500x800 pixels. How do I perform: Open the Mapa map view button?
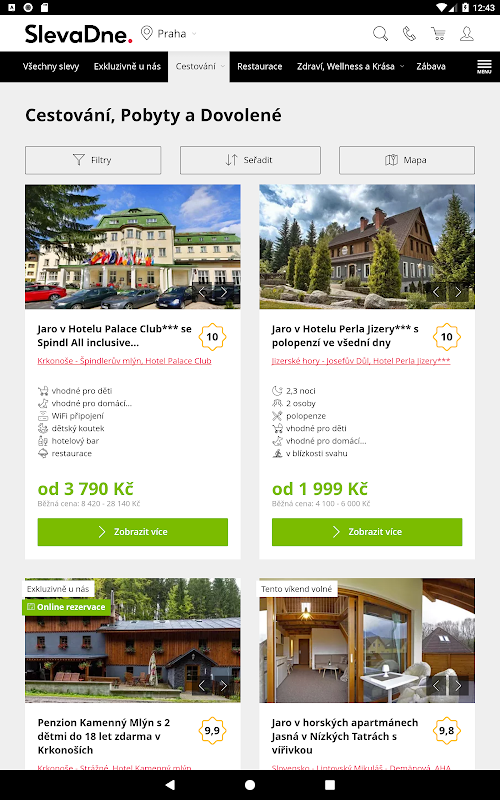pos(407,160)
